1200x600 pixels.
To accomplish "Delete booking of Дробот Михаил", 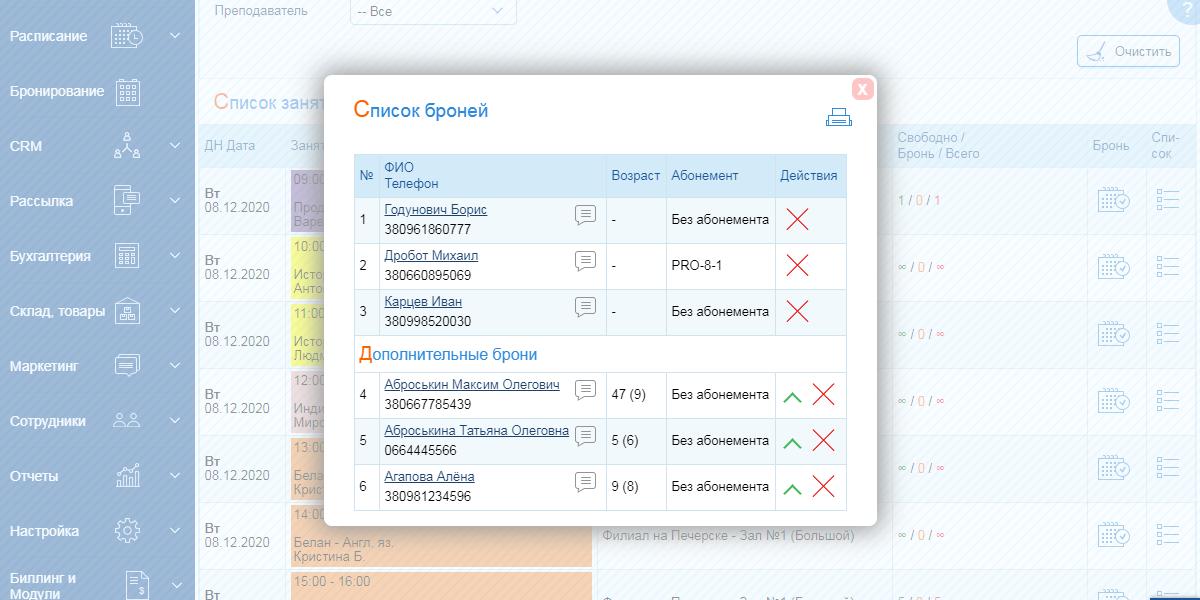I will click(x=797, y=266).
